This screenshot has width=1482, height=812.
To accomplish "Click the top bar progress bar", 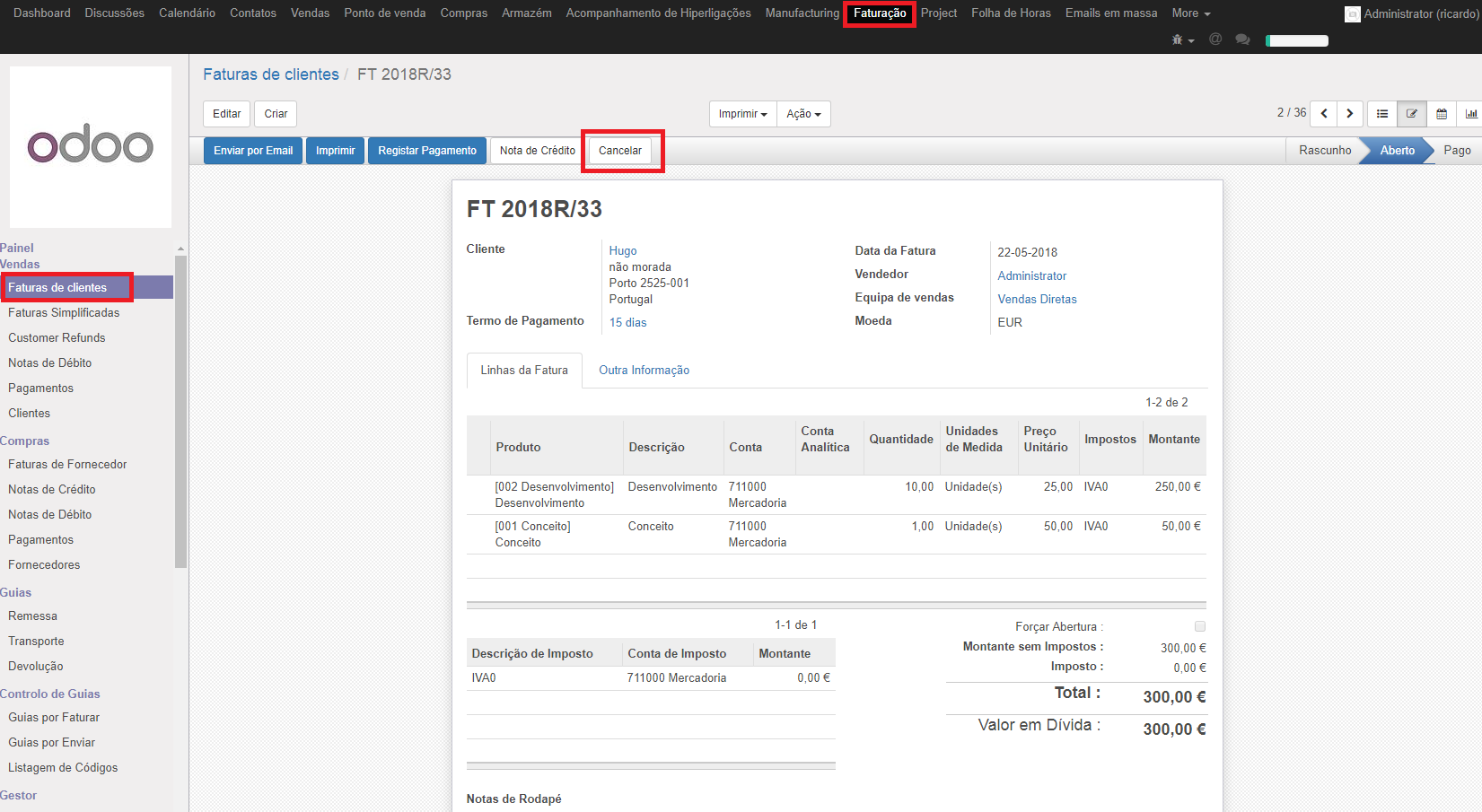I will pos(1296,40).
